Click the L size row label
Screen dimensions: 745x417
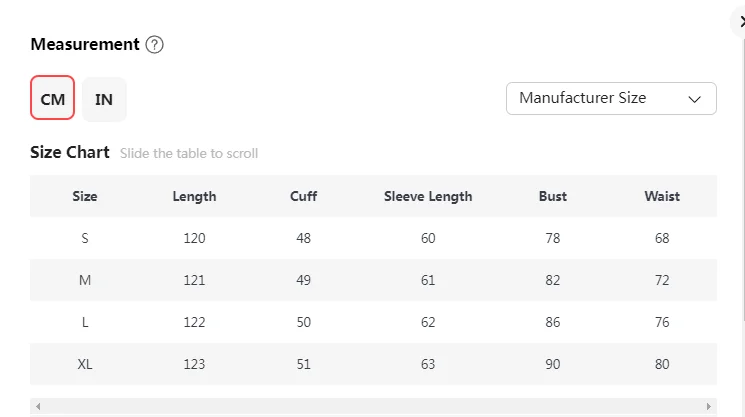85,322
